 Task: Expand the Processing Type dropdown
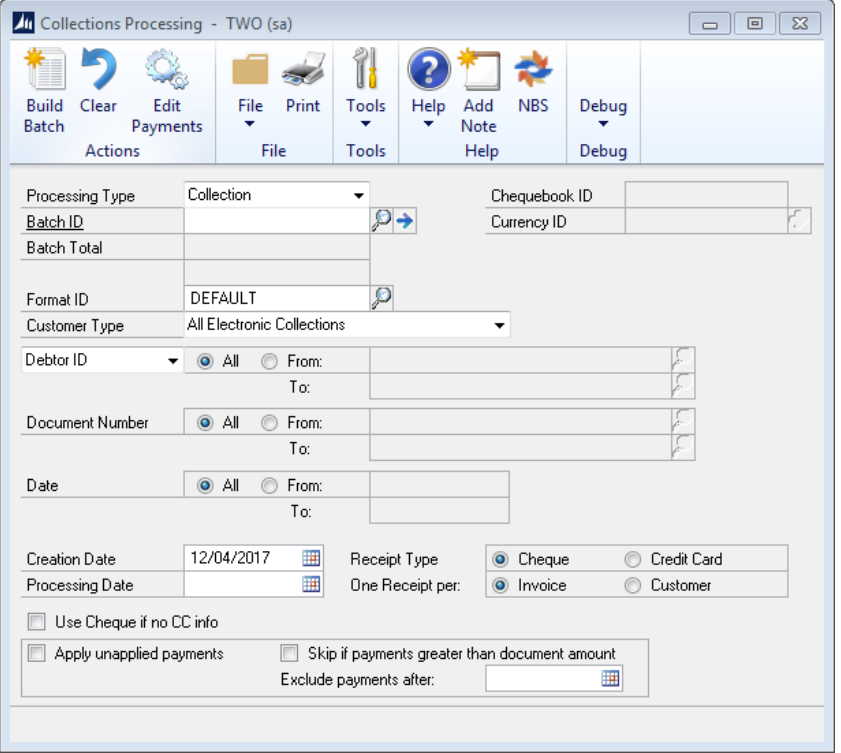click(358, 195)
